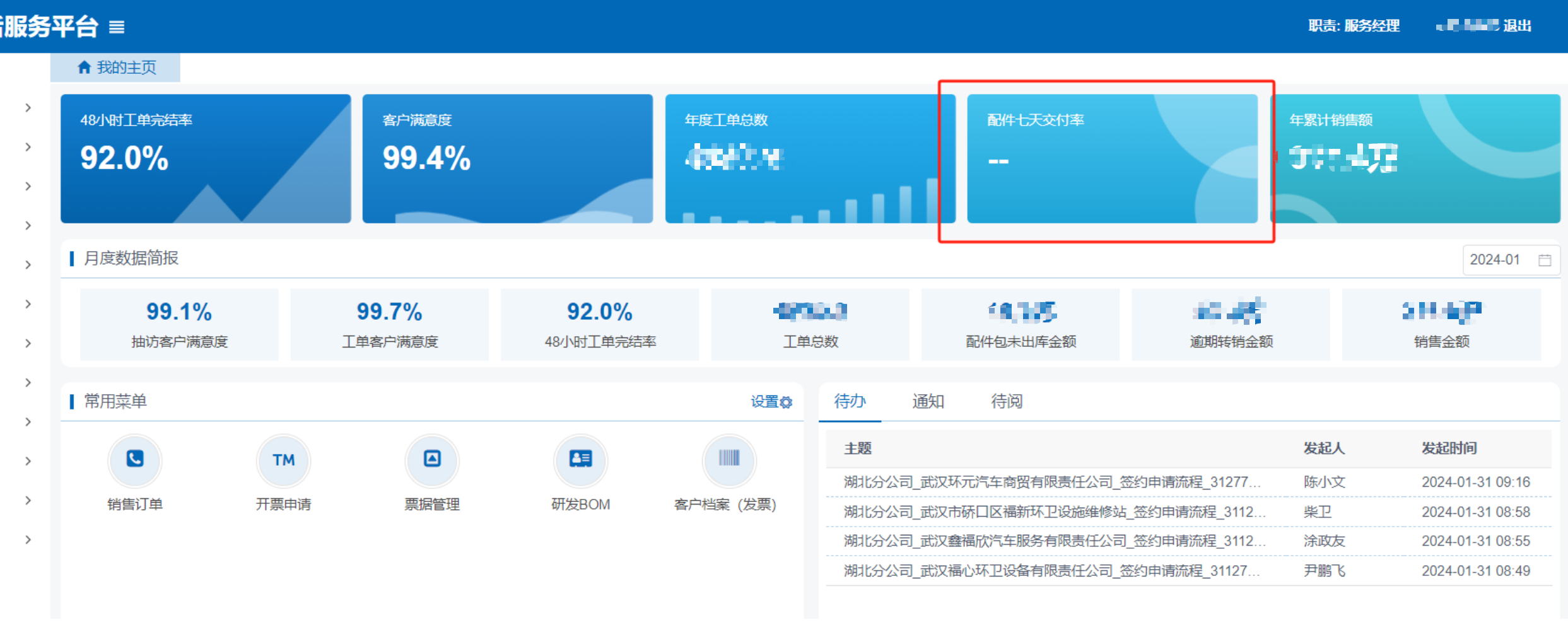Click the 职责: 服务经理 role label
1568x637 pixels.
pyautogui.click(x=1354, y=26)
